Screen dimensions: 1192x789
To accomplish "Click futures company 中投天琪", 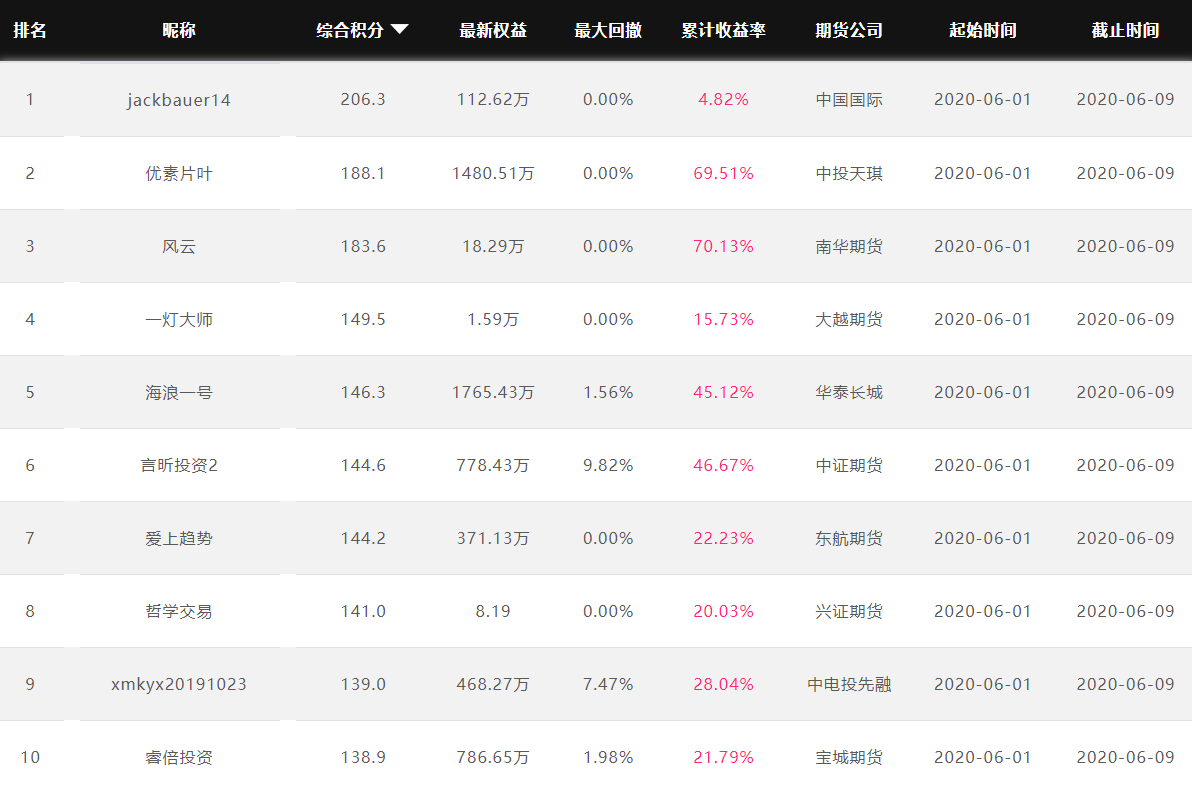I will [x=849, y=173].
